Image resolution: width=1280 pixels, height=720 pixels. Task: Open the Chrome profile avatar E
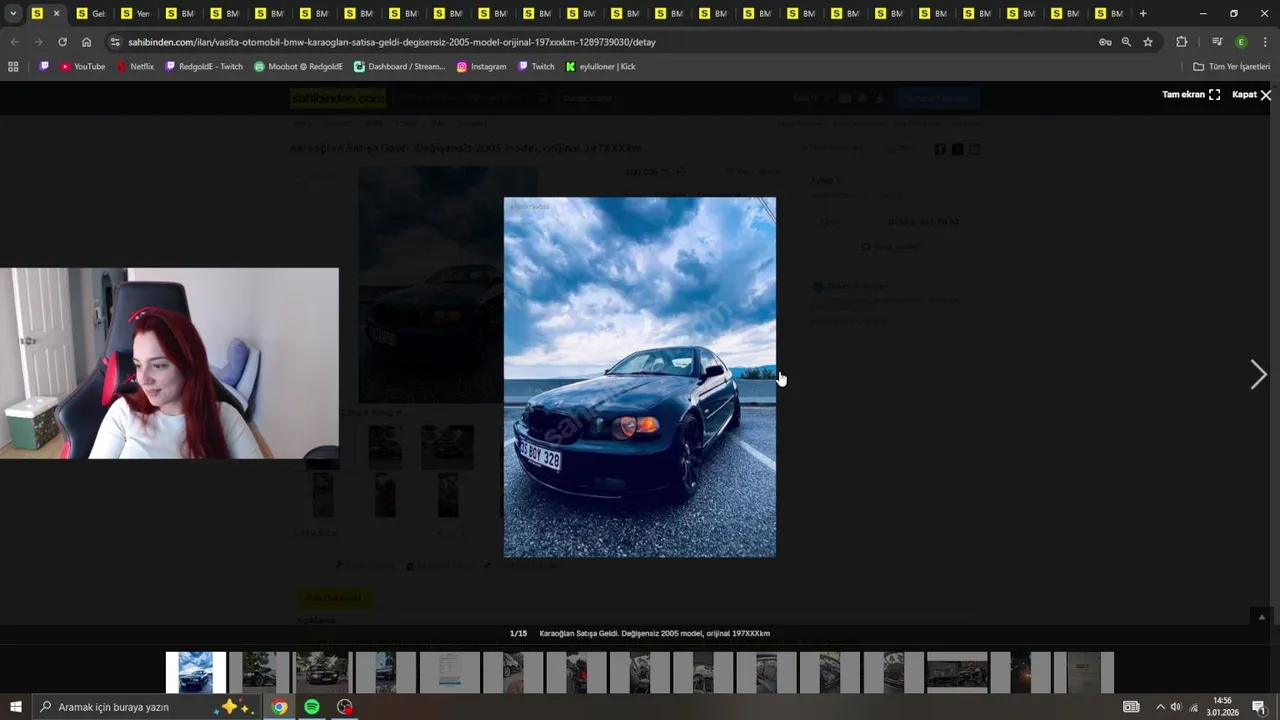[x=1241, y=42]
